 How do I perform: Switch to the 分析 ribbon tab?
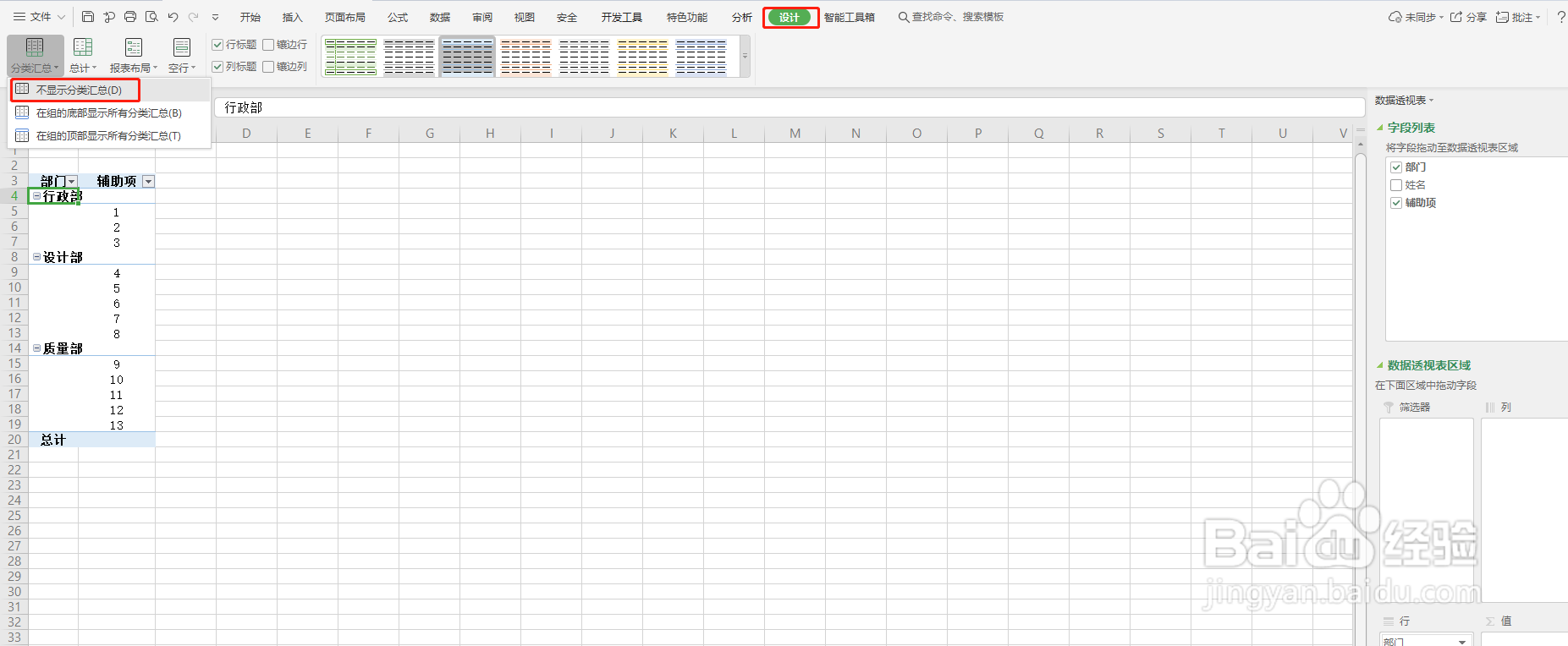click(x=742, y=17)
